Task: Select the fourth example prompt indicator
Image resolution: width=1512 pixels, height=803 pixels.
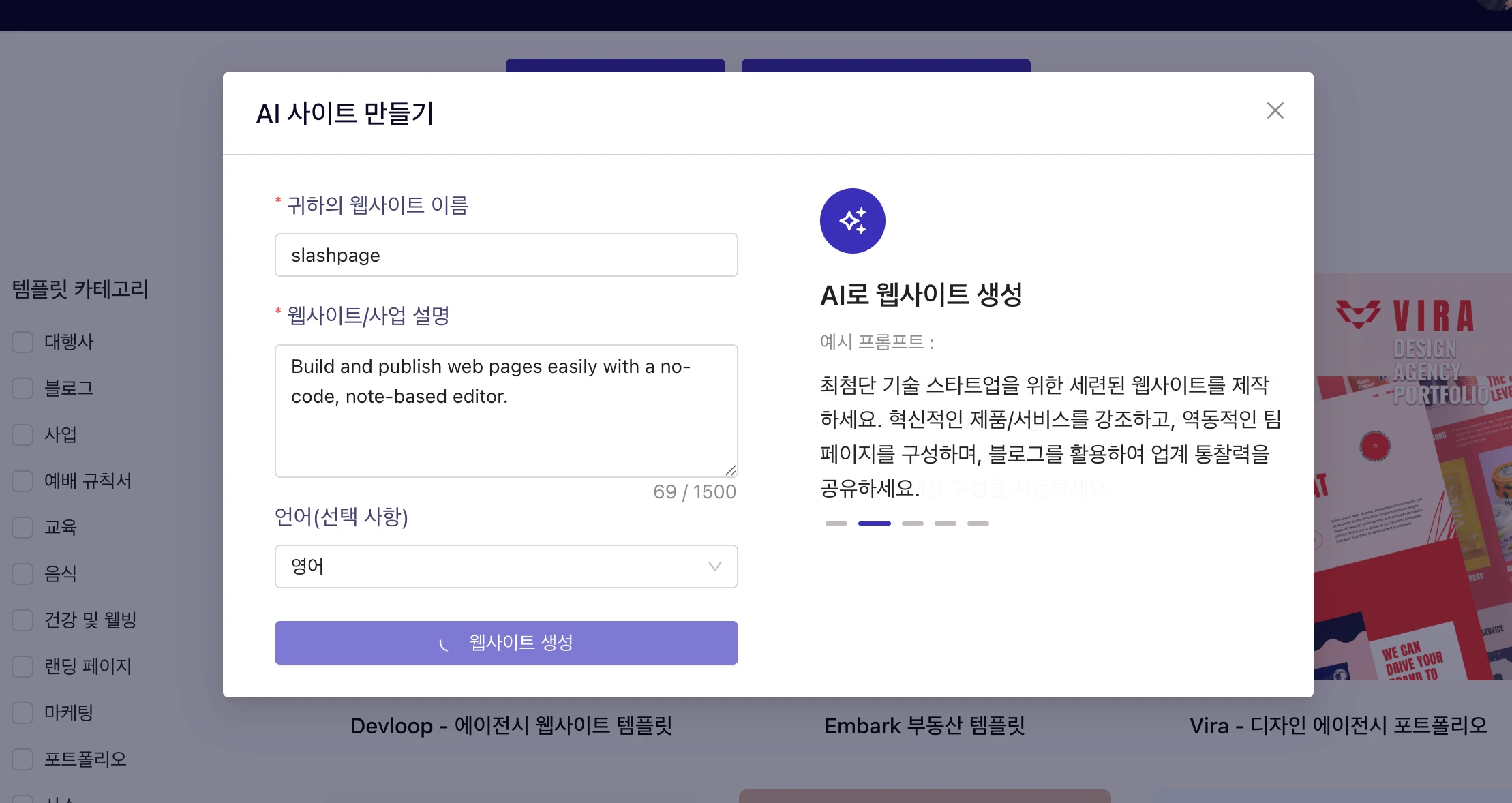Action: 945,524
